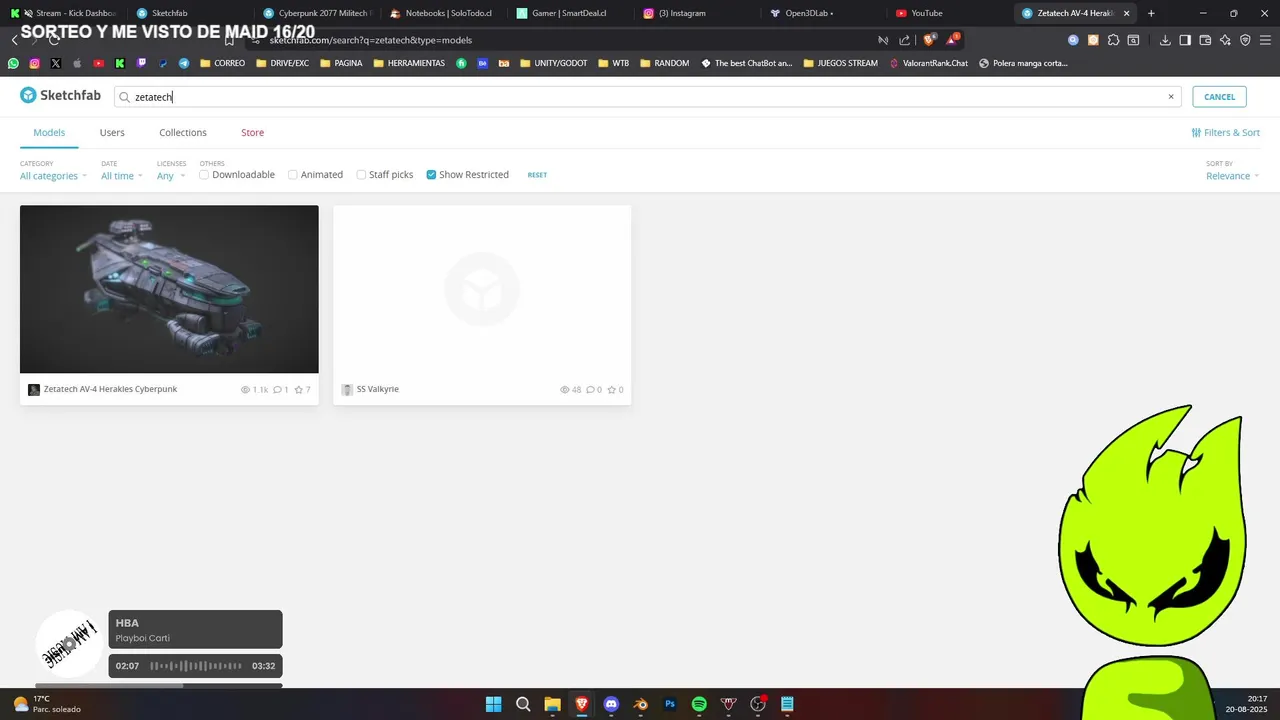Viewport: 1280px width, 720px height.
Task: Open the Store tab
Action: [252, 132]
